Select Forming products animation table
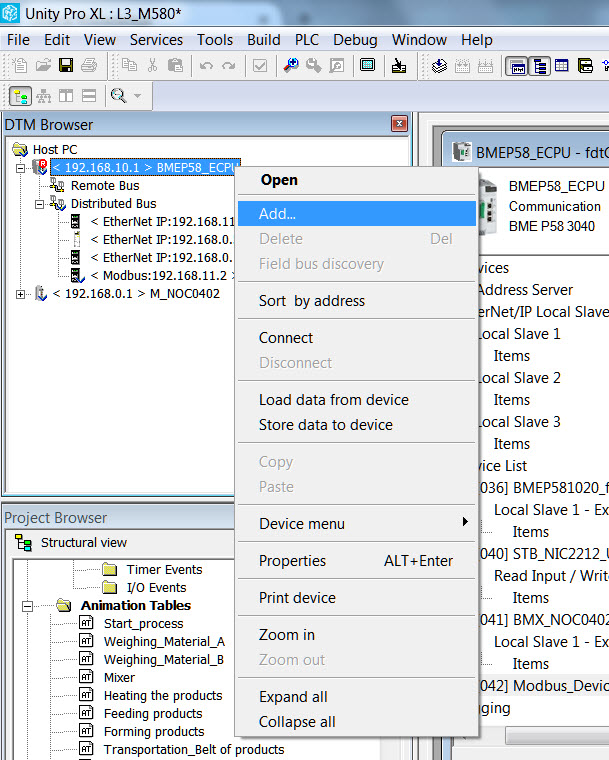609x760 pixels. tap(154, 732)
